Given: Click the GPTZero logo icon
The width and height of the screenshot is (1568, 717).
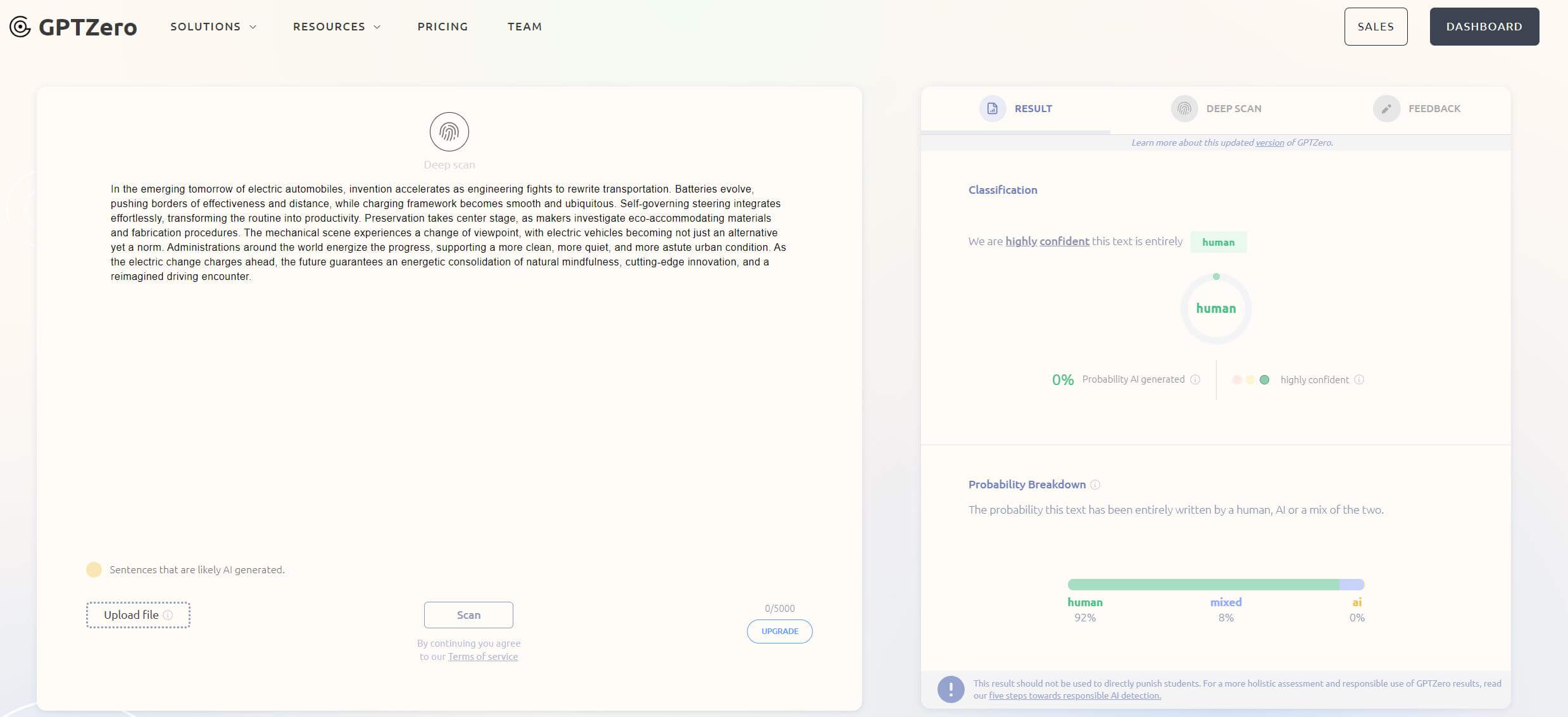Looking at the screenshot, I should point(20,27).
